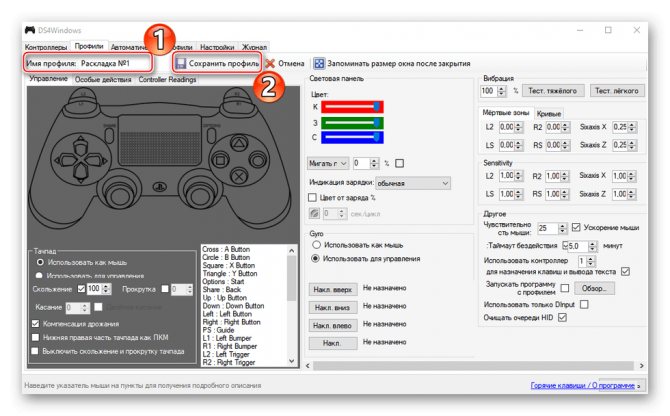The width and height of the screenshot is (670, 416).
Task: Toggle Запускать программу с профилем checkbox
Action: tap(565, 288)
